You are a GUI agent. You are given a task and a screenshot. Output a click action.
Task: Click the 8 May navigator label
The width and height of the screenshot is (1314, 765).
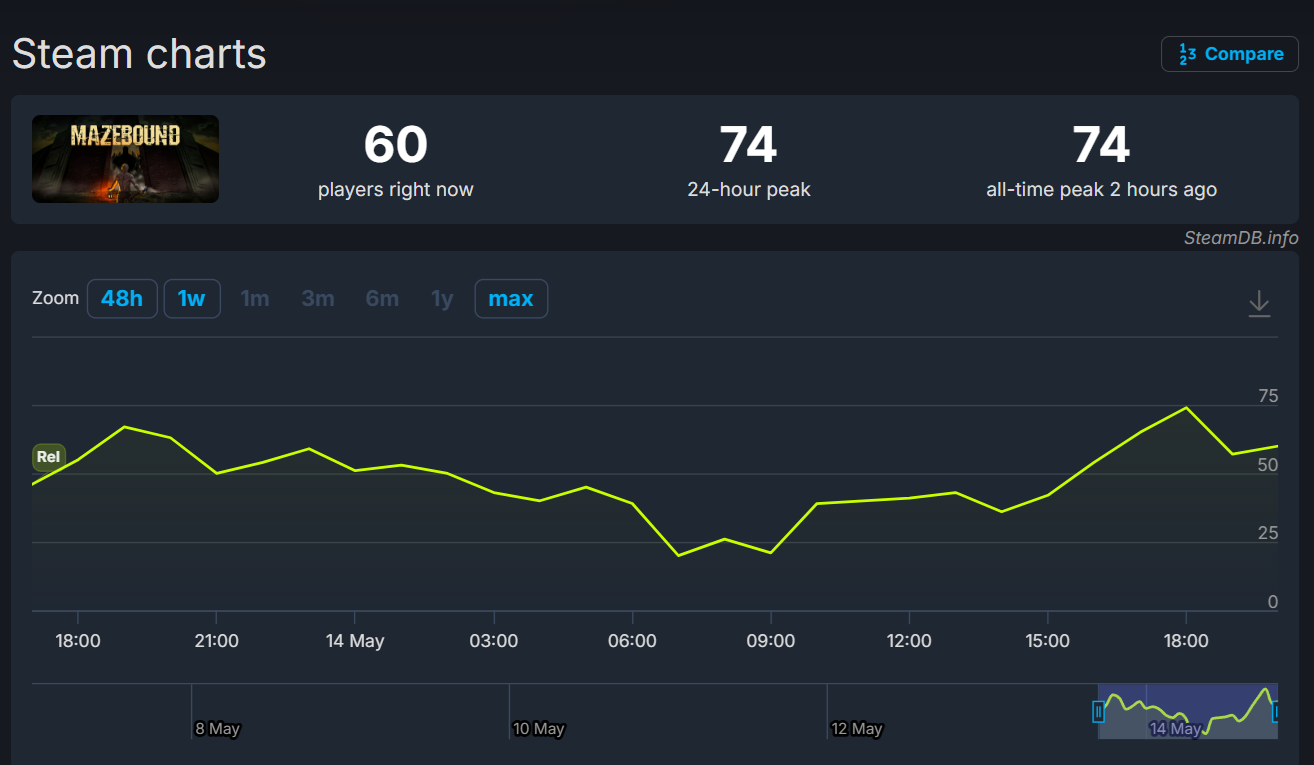pos(217,729)
